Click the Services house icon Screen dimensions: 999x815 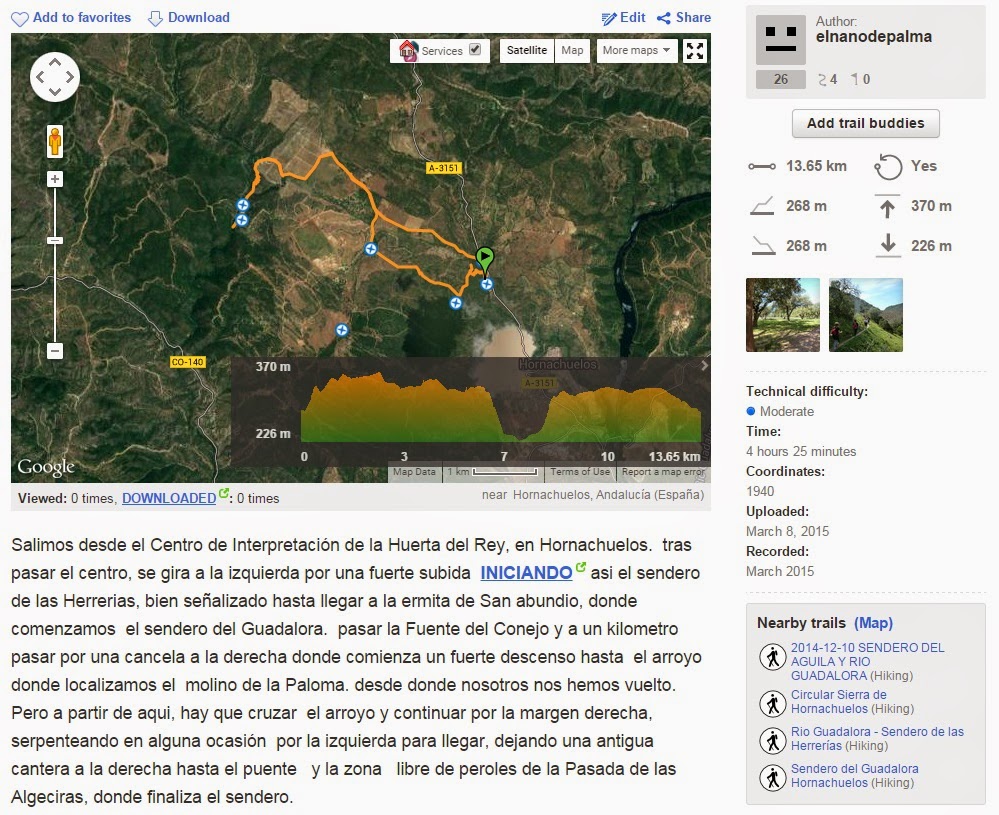click(x=408, y=50)
